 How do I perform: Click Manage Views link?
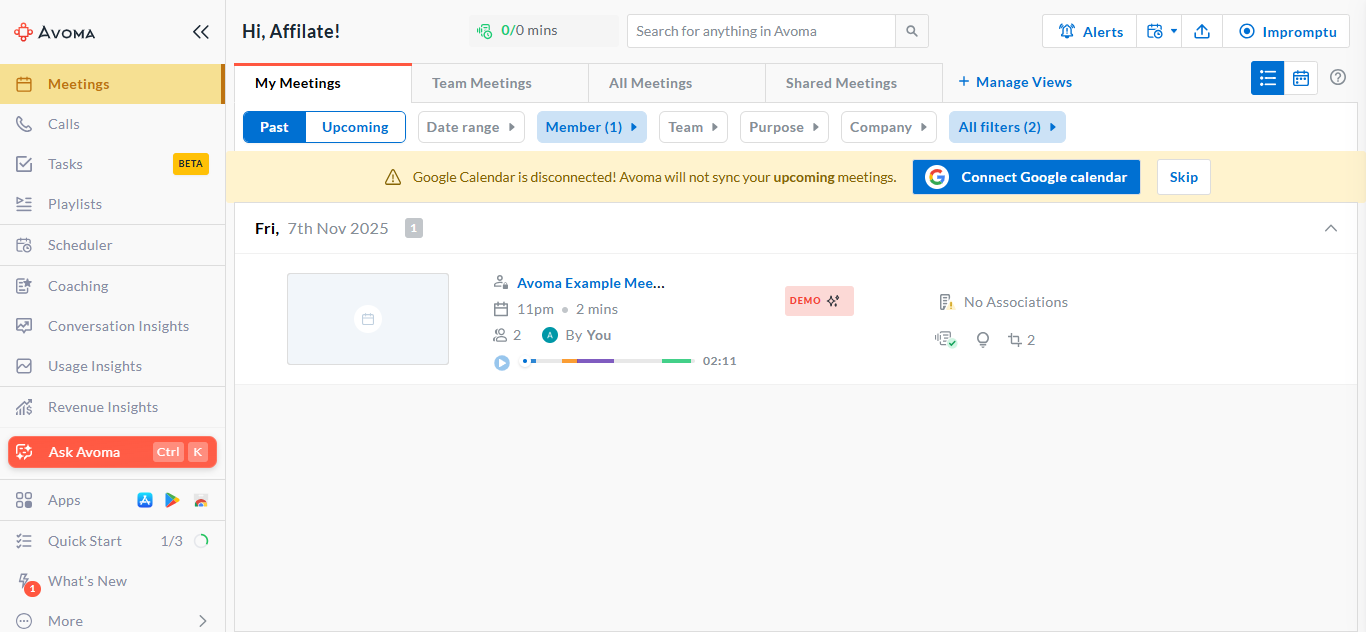[x=1015, y=82]
